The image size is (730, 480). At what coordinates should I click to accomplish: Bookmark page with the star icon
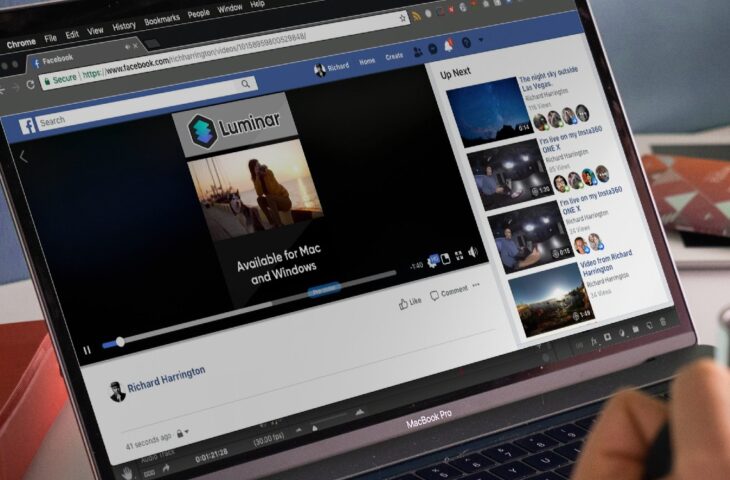click(403, 19)
